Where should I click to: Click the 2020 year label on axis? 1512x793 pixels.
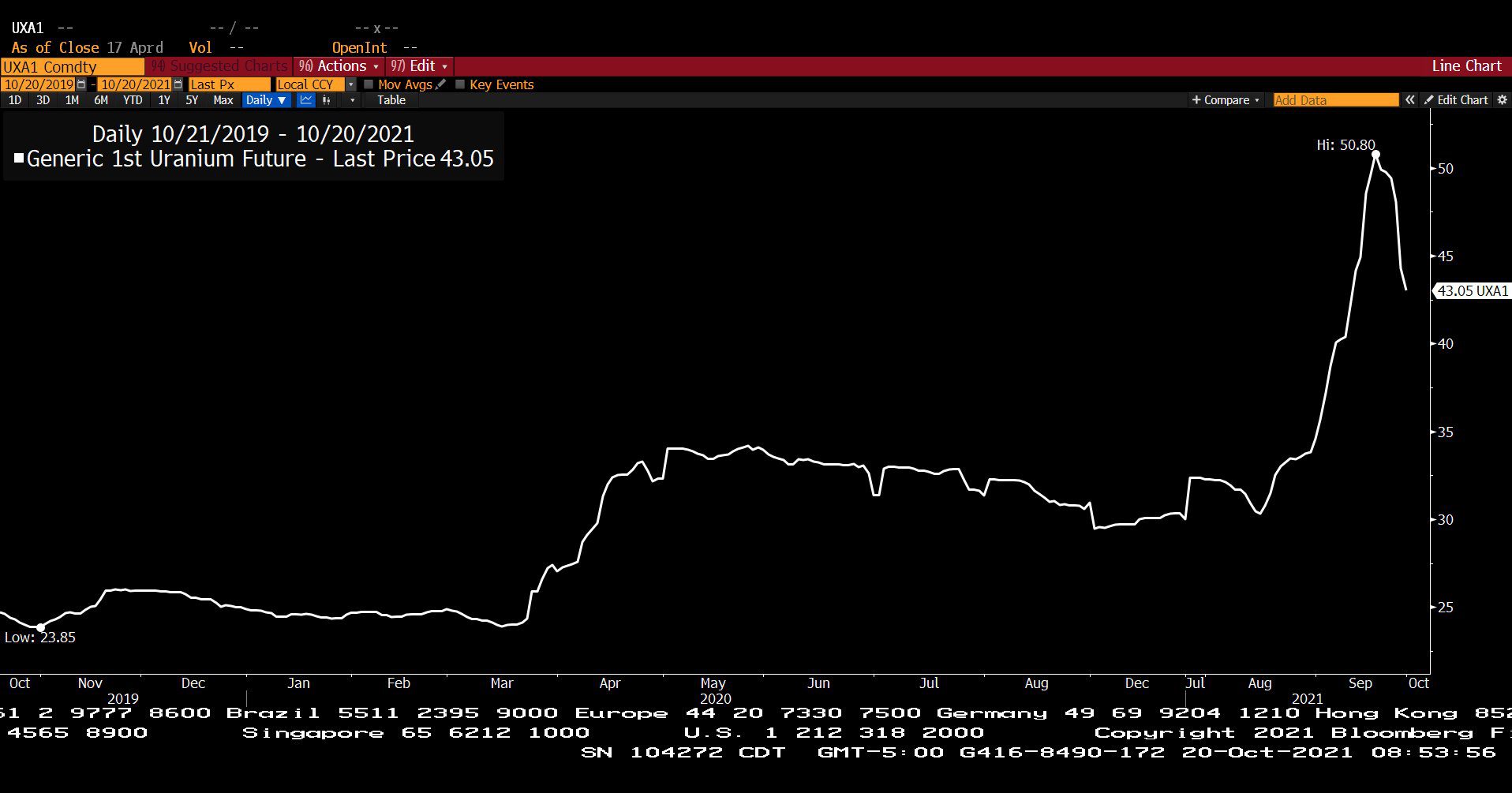[x=716, y=699]
